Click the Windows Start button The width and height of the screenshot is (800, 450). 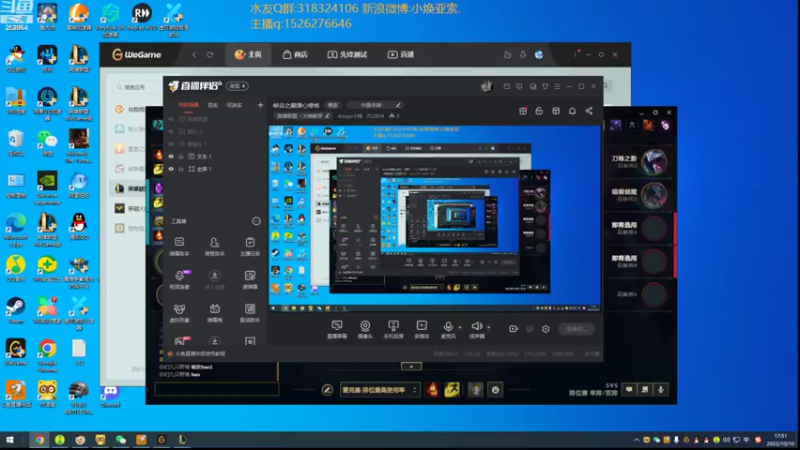[x=9, y=439]
